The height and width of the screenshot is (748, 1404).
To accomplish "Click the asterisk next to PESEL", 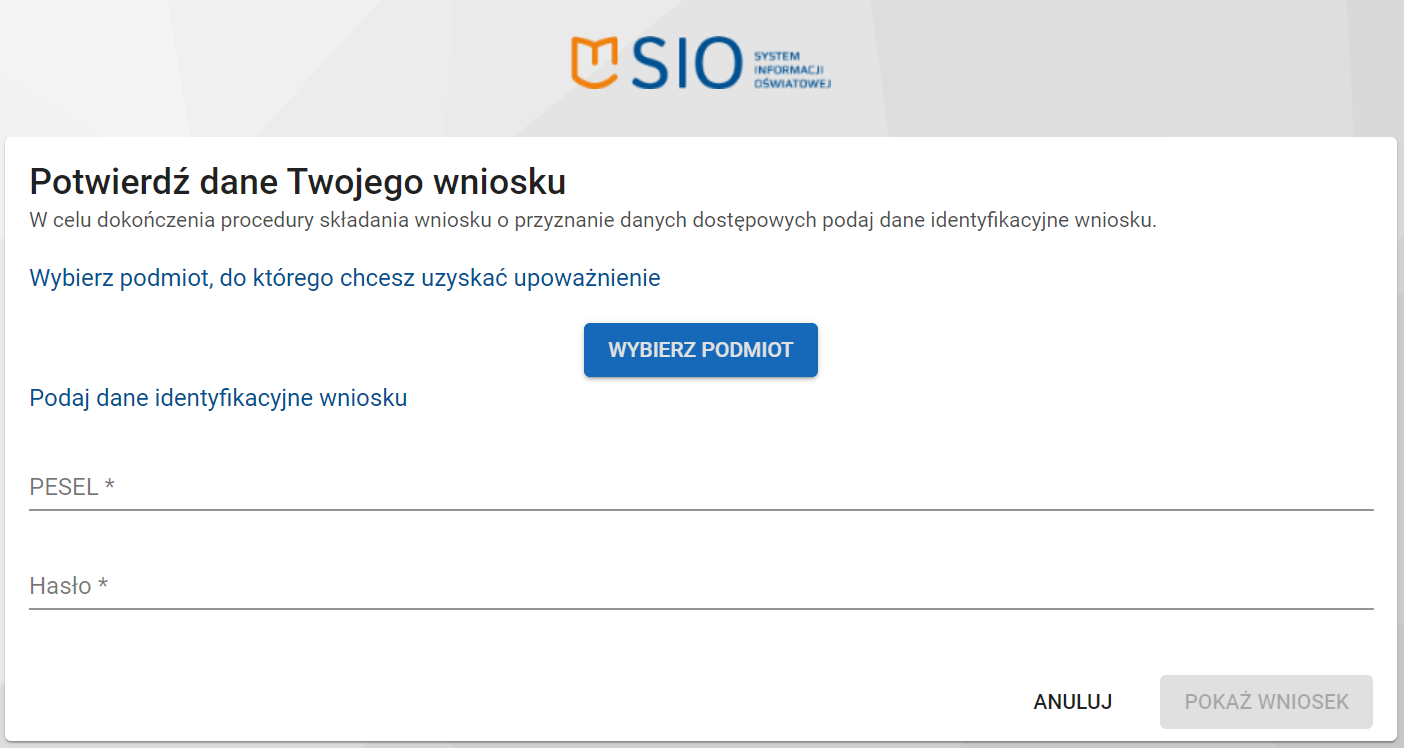I will [x=110, y=484].
